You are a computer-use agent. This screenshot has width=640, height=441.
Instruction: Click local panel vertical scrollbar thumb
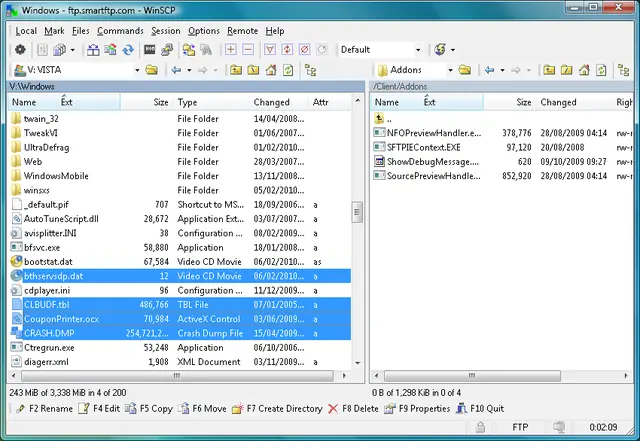[357, 212]
